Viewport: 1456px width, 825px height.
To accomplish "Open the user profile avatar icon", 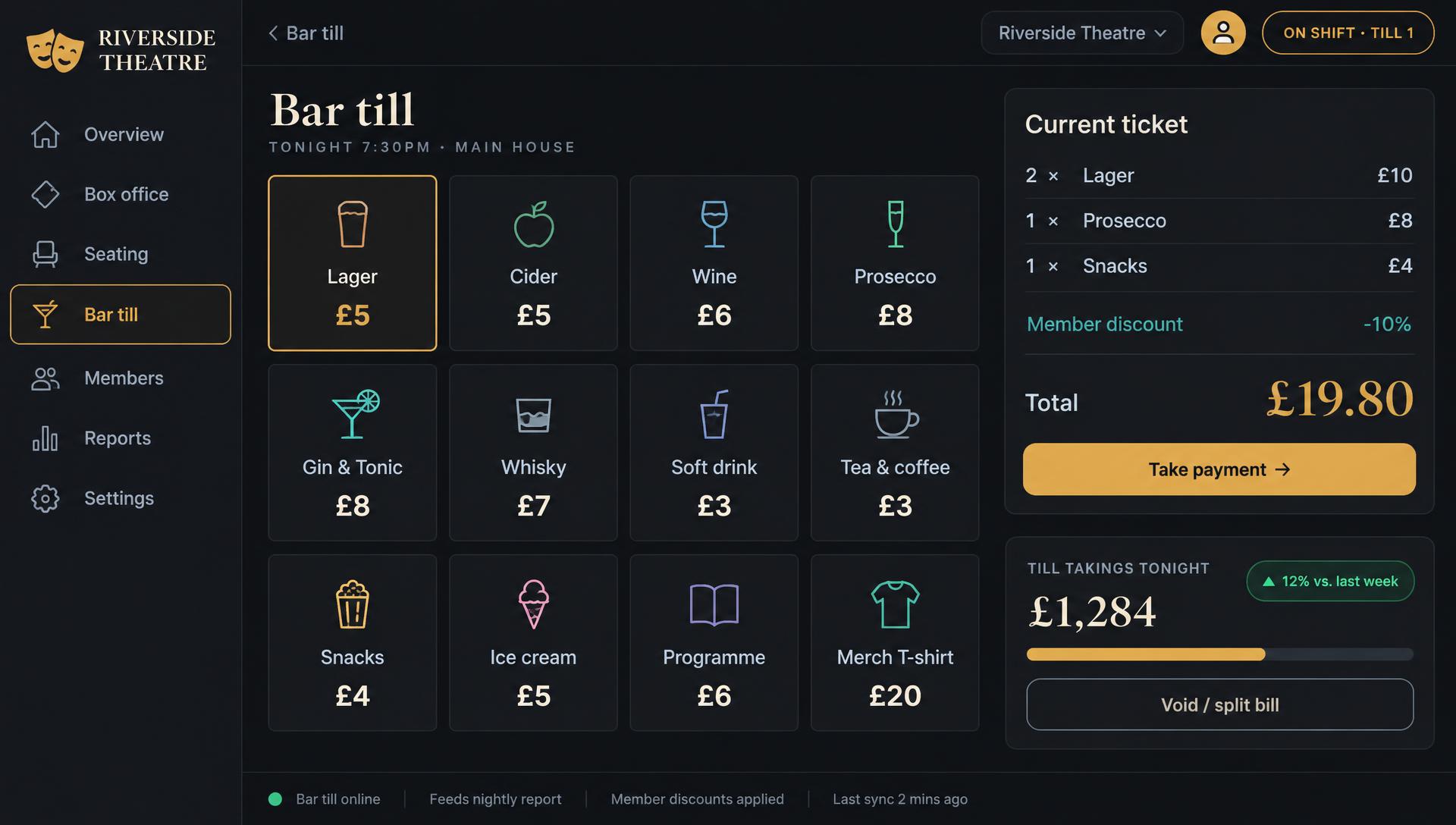I will coord(1223,33).
